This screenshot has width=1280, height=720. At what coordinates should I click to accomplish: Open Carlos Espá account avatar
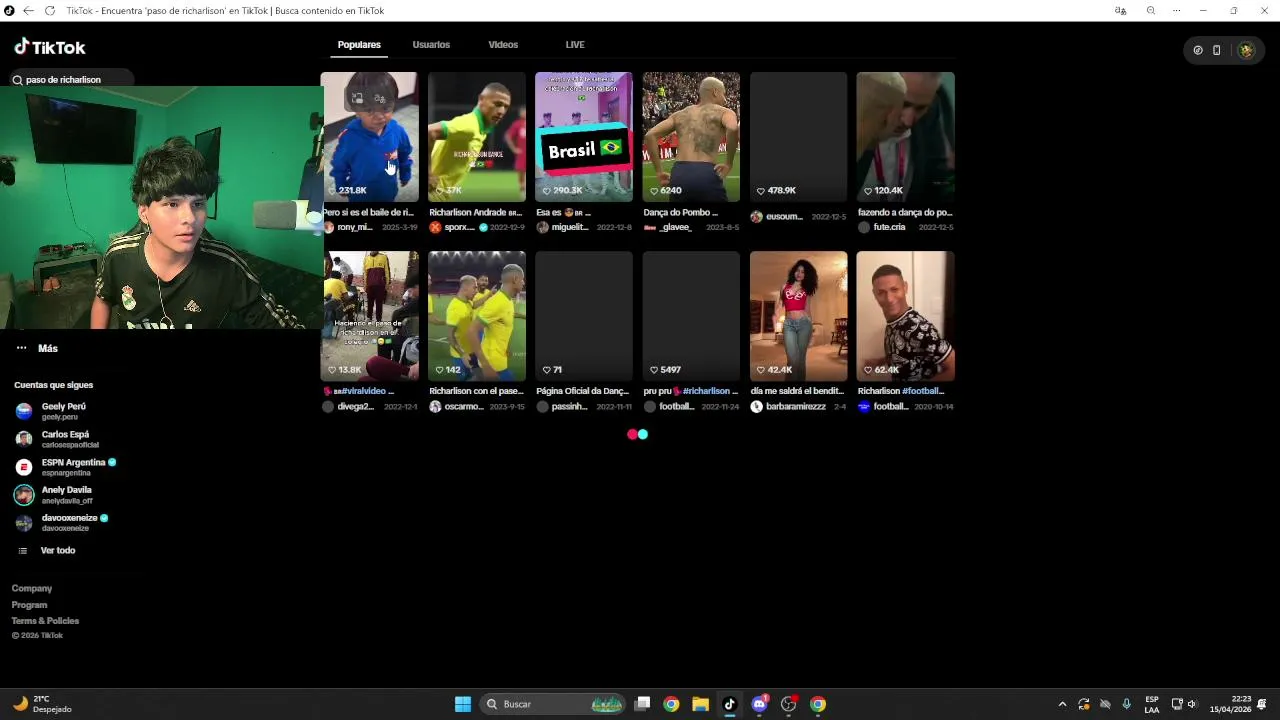coord(24,439)
